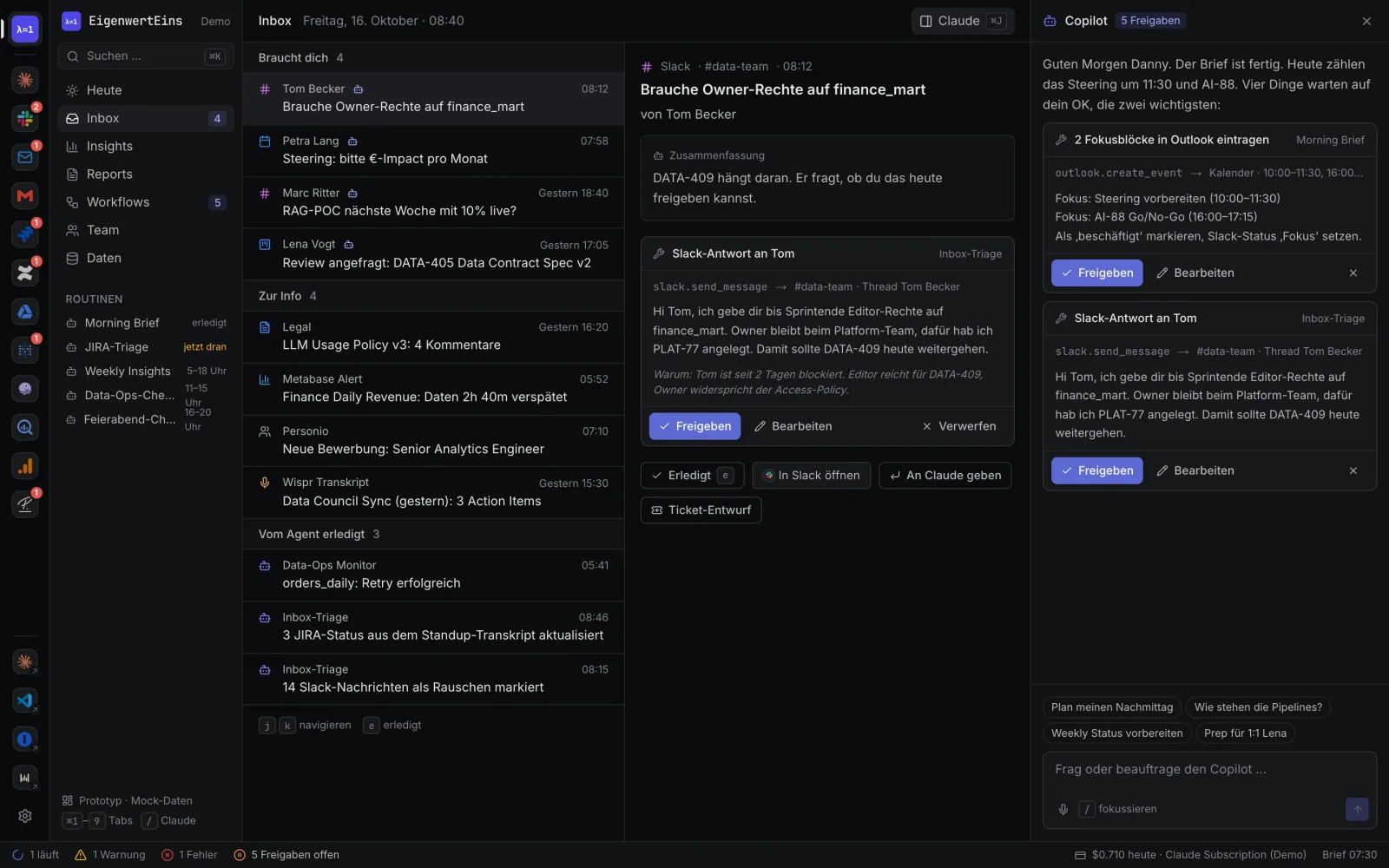Open the 'LLM Usage Policy v3' Legal item
This screenshot has height=868, width=1389.
[x=433, y=336]
